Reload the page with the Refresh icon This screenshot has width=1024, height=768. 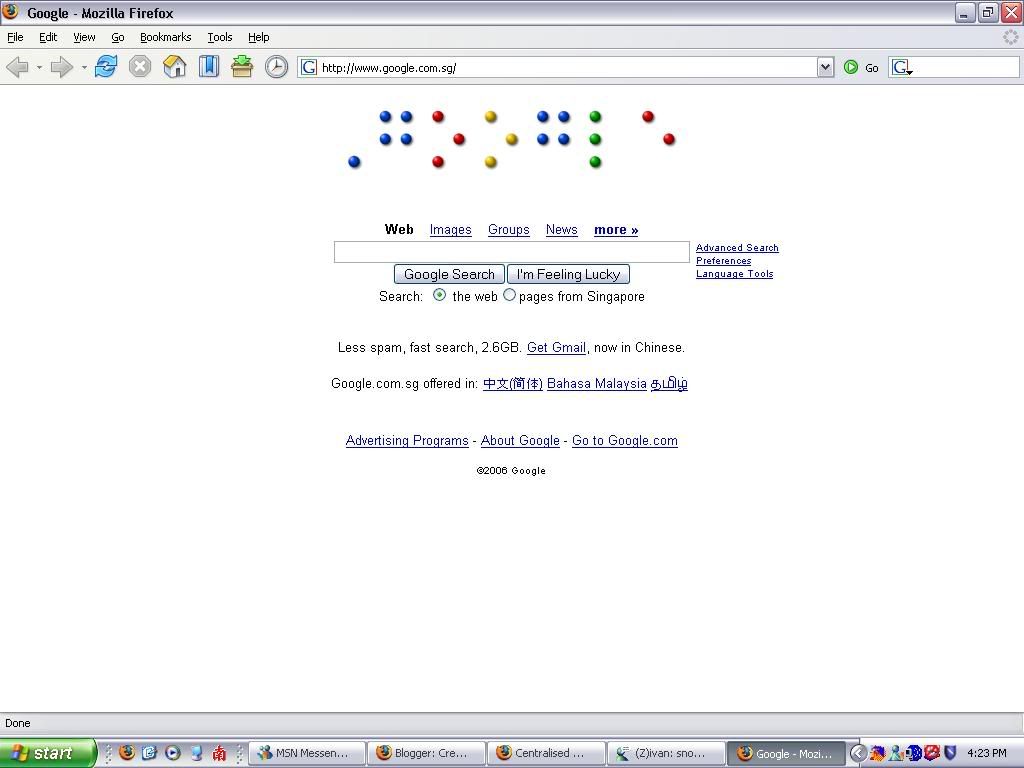(x=105, y=67)
